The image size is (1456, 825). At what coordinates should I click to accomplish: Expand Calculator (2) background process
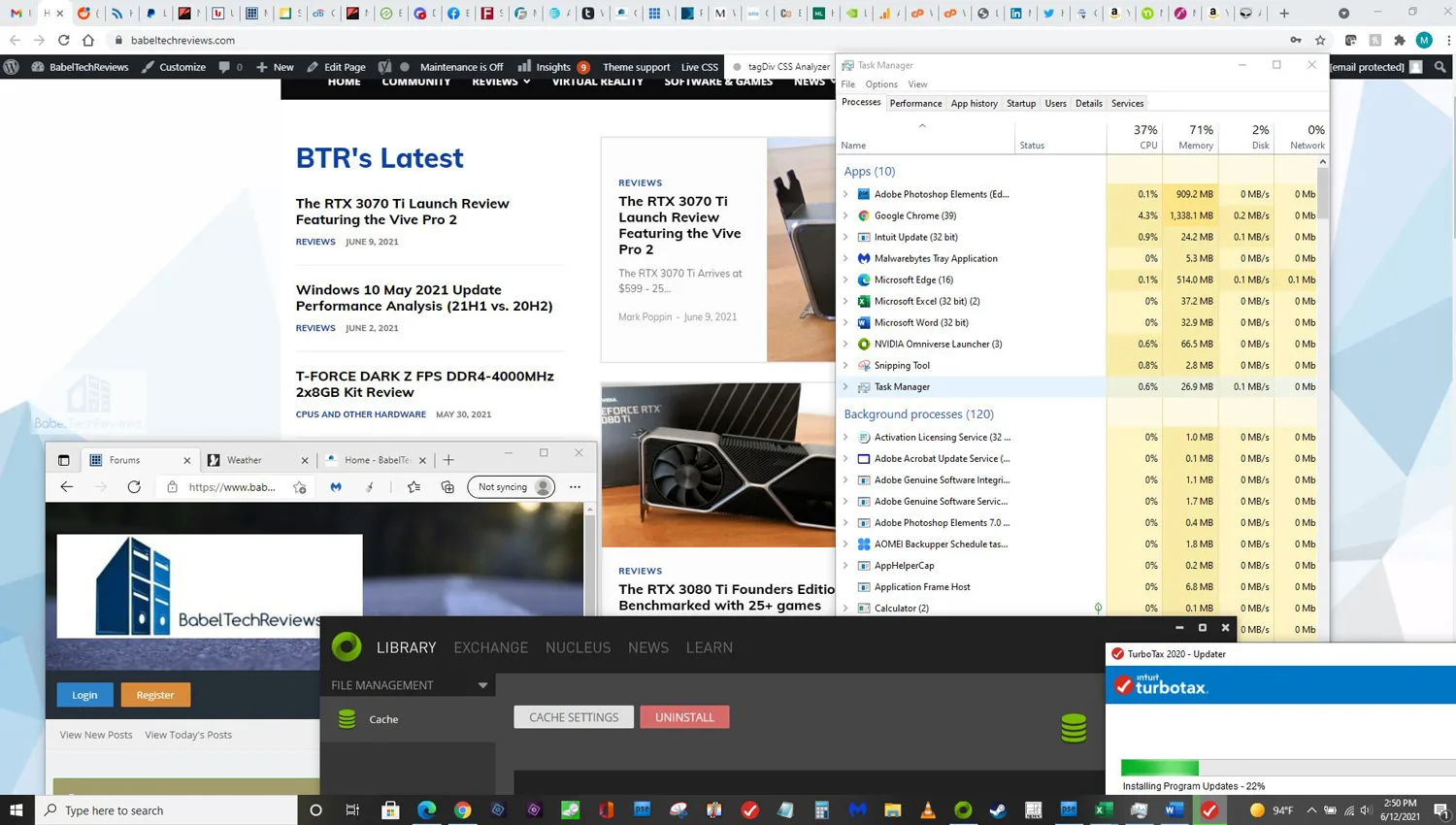pos(845,609)
